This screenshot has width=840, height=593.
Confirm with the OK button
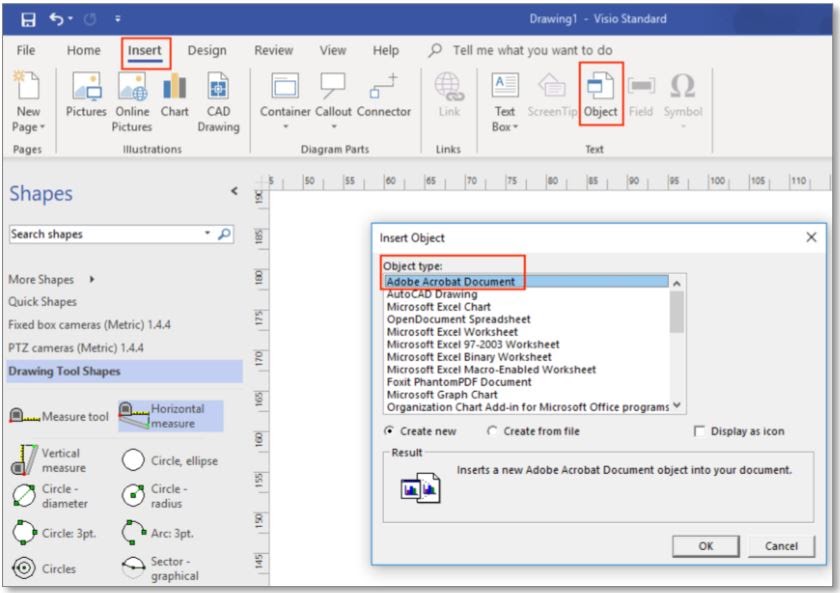click(x=706, y=546)
